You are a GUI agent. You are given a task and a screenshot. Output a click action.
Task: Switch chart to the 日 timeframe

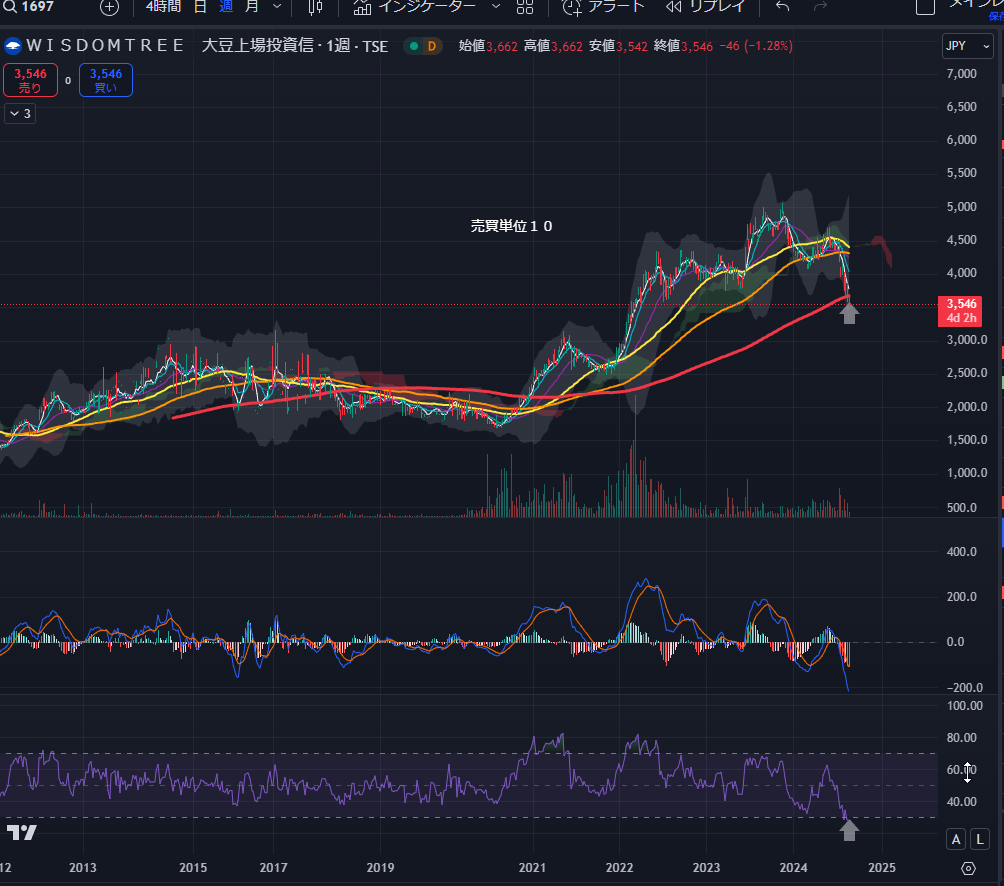200,6
